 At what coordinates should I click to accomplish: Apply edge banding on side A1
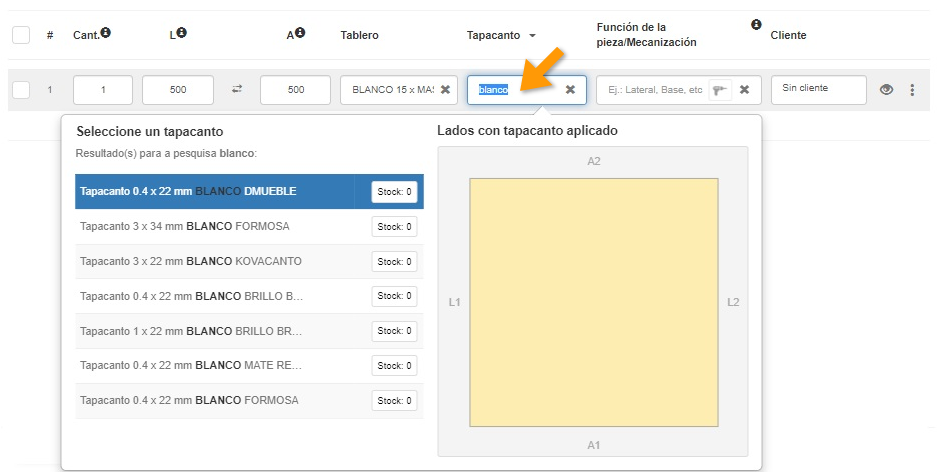click(594, 445)
